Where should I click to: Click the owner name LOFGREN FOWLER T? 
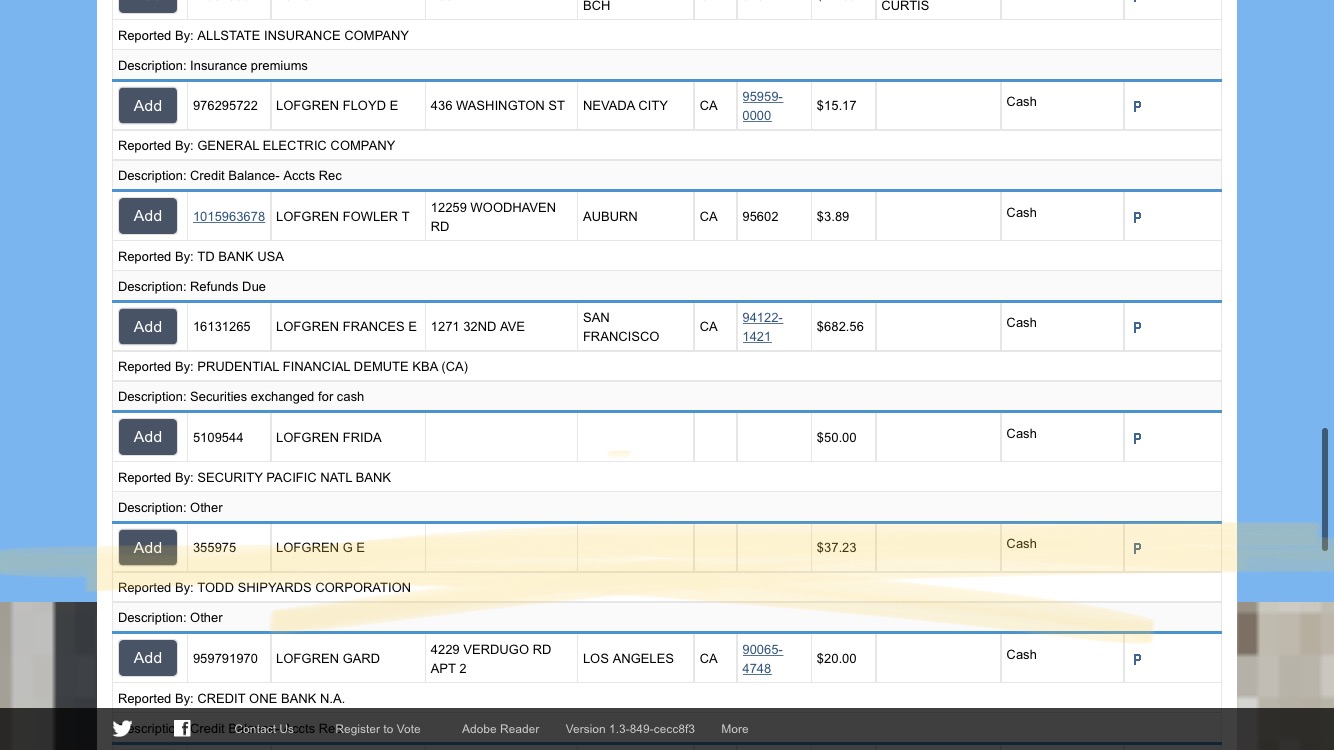(343, 216)
